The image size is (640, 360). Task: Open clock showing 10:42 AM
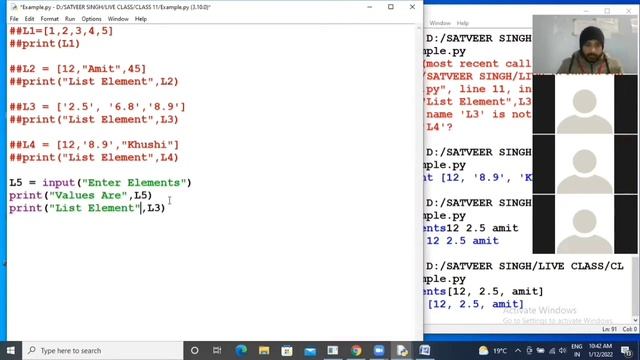point(600,351)
